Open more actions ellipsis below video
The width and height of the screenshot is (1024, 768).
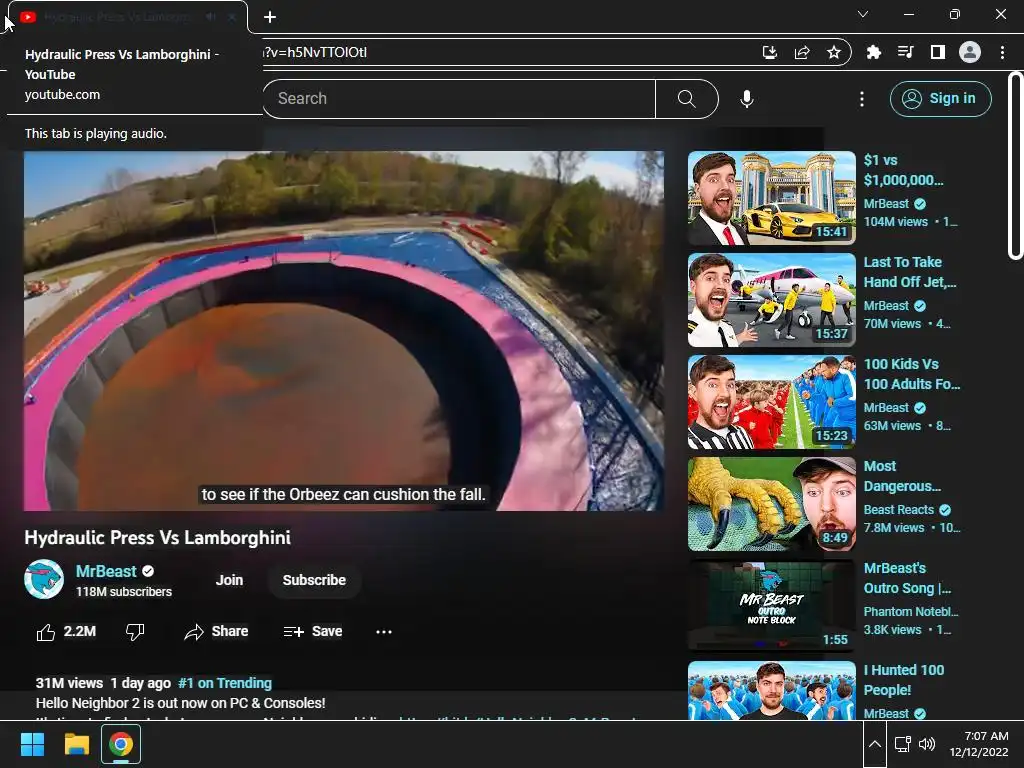pos(384,632)
